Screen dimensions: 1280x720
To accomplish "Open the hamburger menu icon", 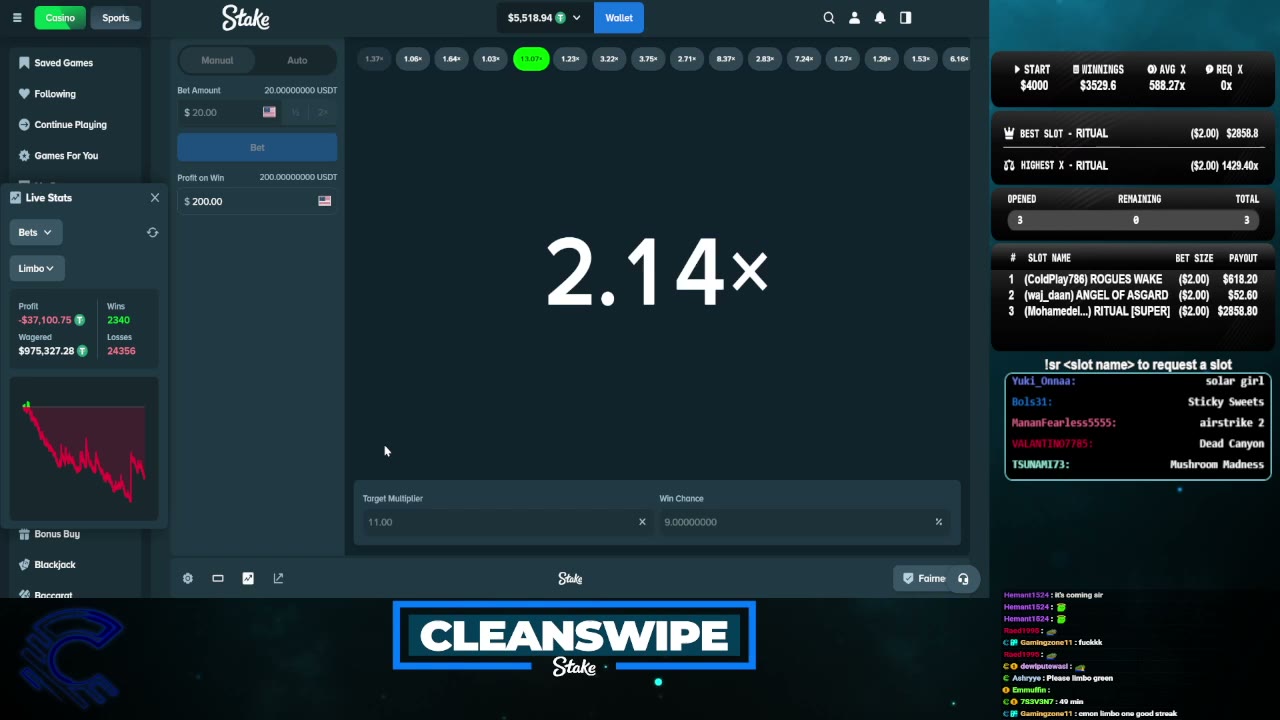I will (x=17, y=18).
